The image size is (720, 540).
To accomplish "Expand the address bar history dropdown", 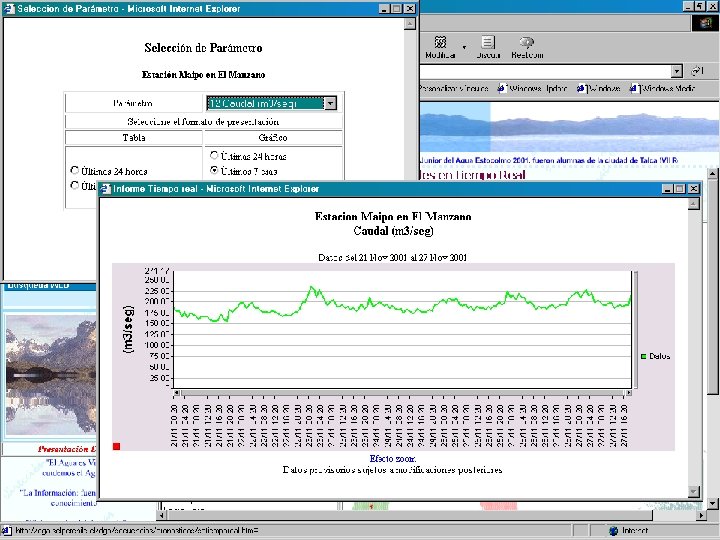I will coord(677,71).
